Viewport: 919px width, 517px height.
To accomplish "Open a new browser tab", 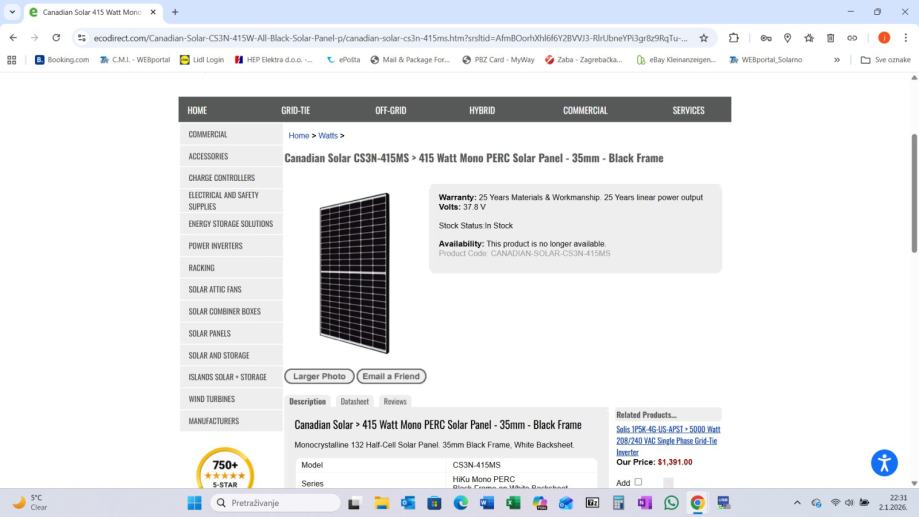I will (x=175, y=12).
